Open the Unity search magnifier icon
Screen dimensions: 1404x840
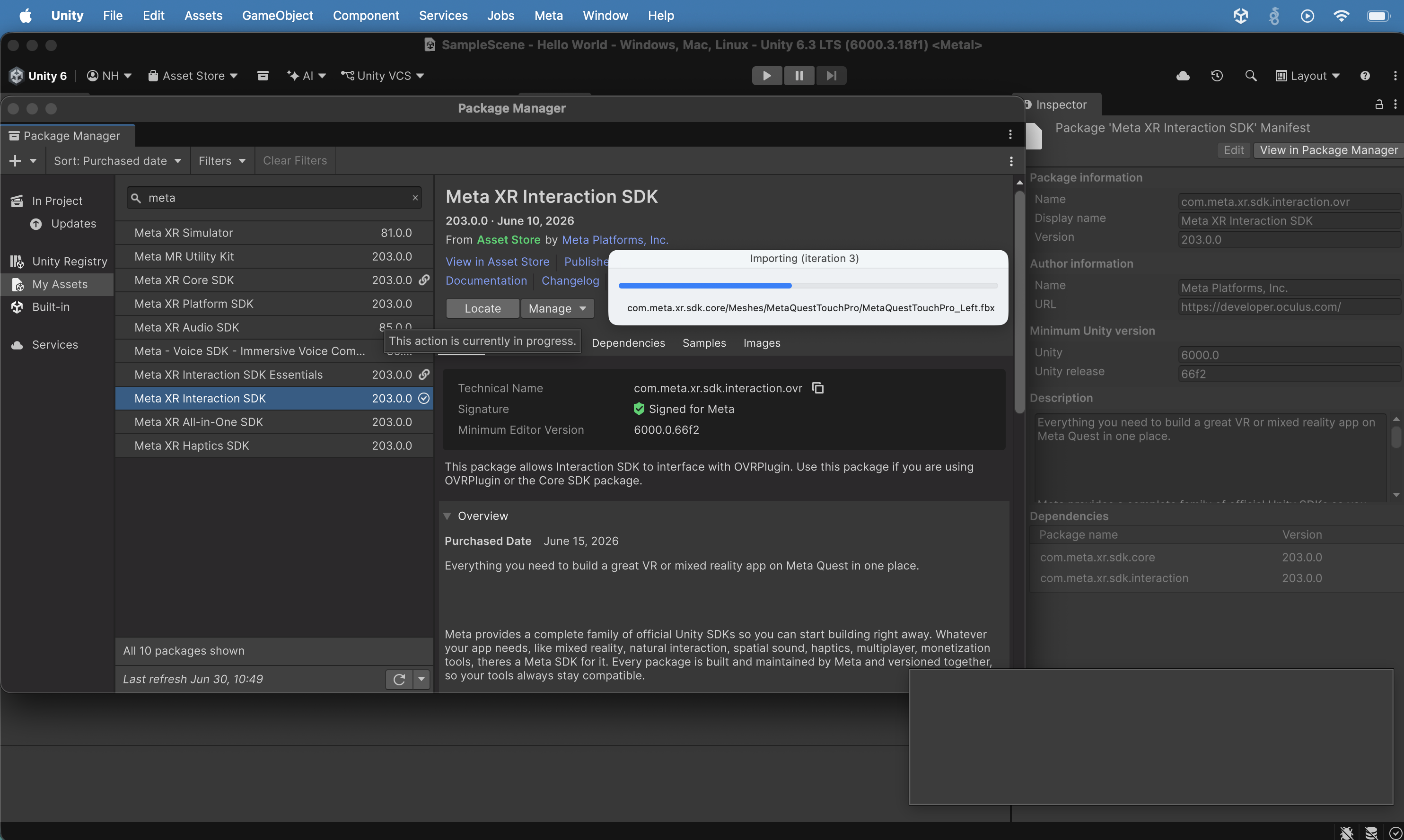point(1251,75)
